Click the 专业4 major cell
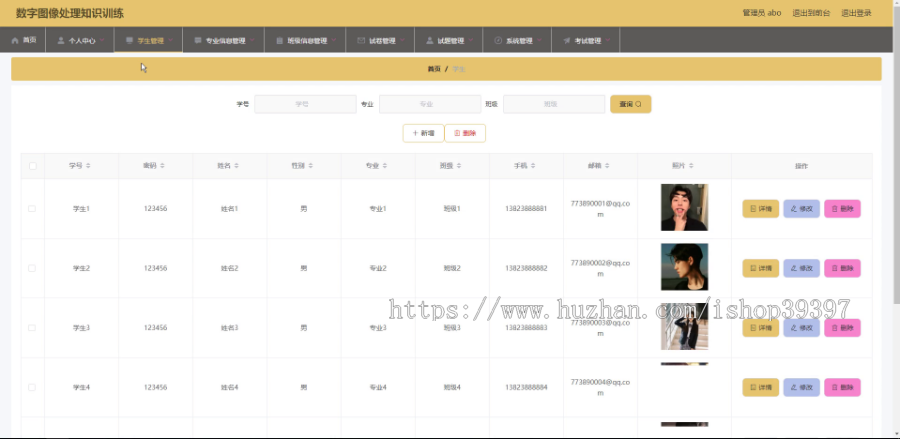The width and height of the screenshot is (900, 439). coord(378,387)
